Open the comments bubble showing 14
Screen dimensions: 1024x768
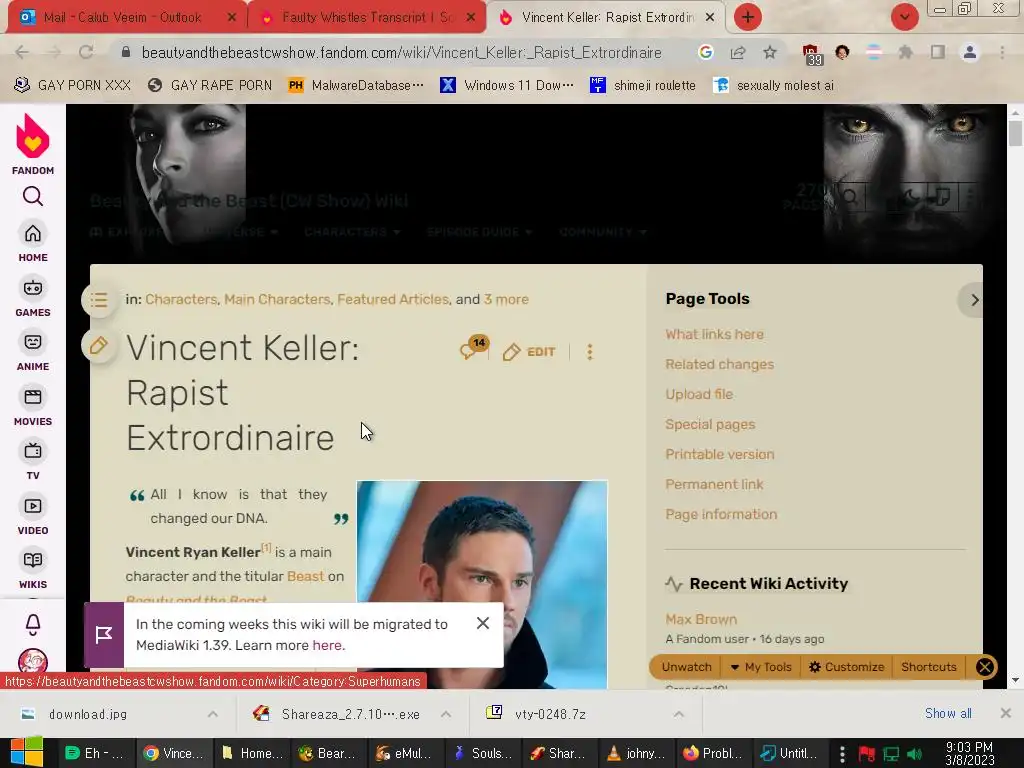pyautogui.click(x=473, y=348)
